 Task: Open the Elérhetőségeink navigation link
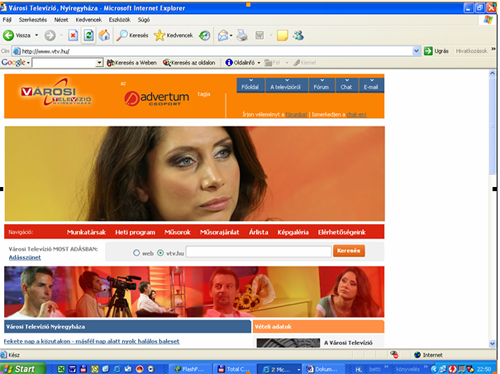342,232
